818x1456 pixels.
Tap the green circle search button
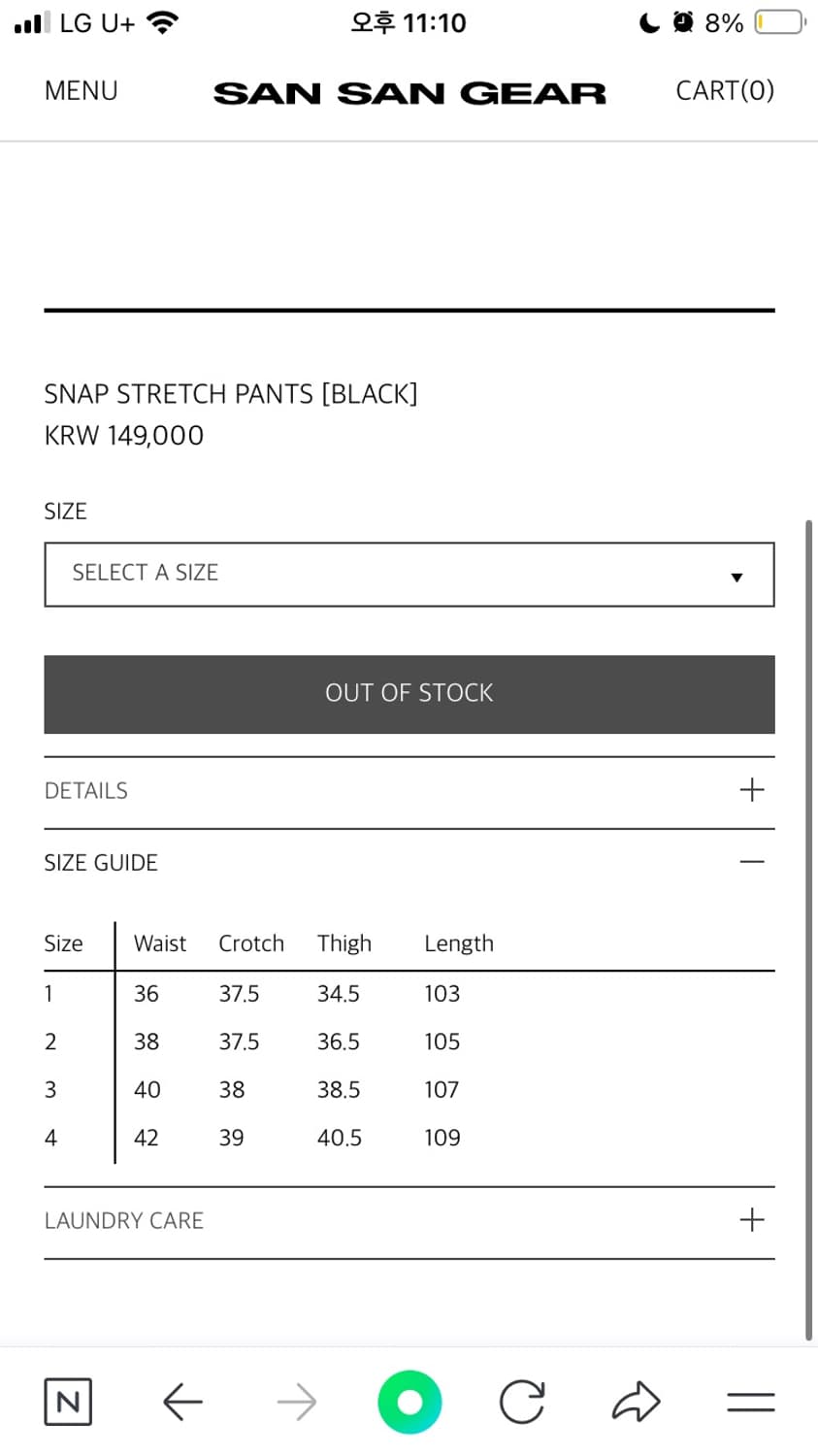tap(409, 1402)
